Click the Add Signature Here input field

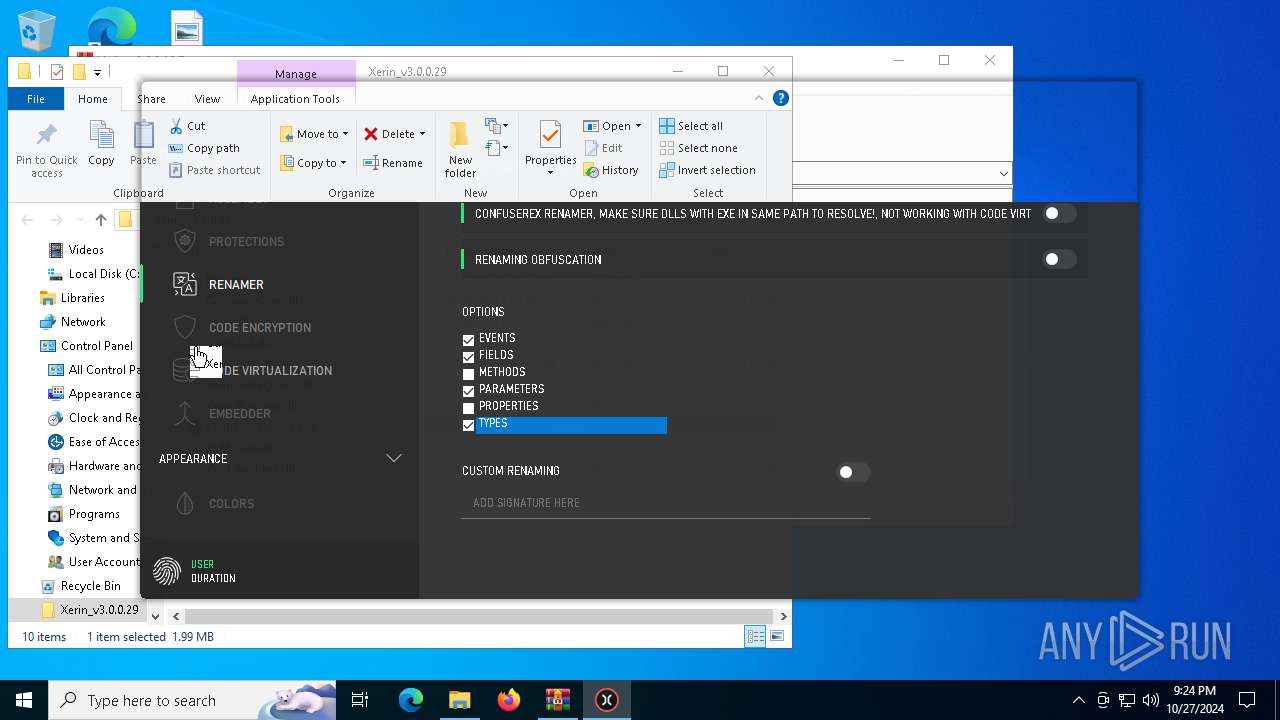[666, 503]
